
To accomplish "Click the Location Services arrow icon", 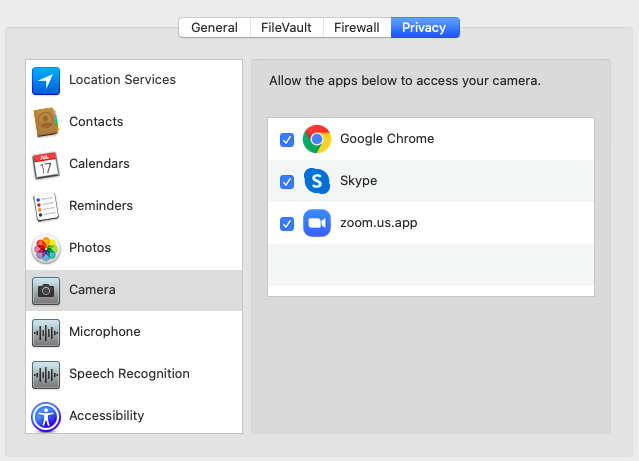I will click(x=47, y=80).
